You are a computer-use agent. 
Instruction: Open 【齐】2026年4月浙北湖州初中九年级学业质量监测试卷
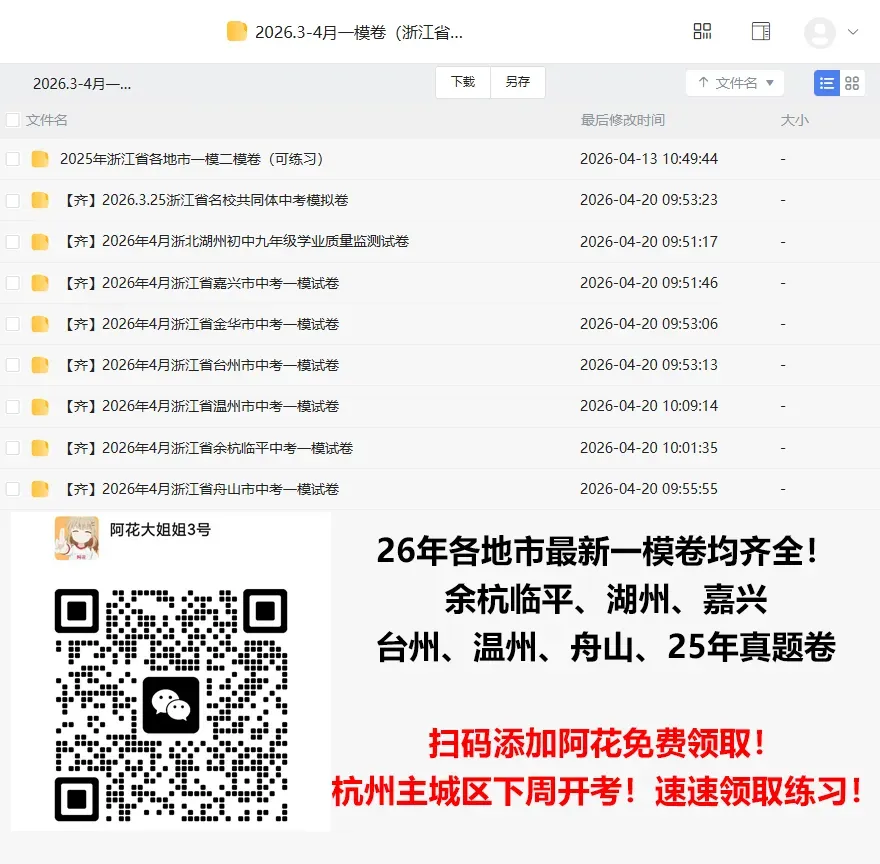[x=235, y=241]
